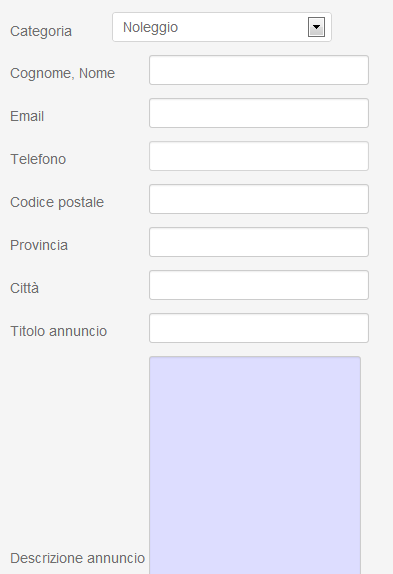The width and height of the screenshot is (393, 574).
Task: Click the Descrizione annuncio label text
Action: click(78, 558)
